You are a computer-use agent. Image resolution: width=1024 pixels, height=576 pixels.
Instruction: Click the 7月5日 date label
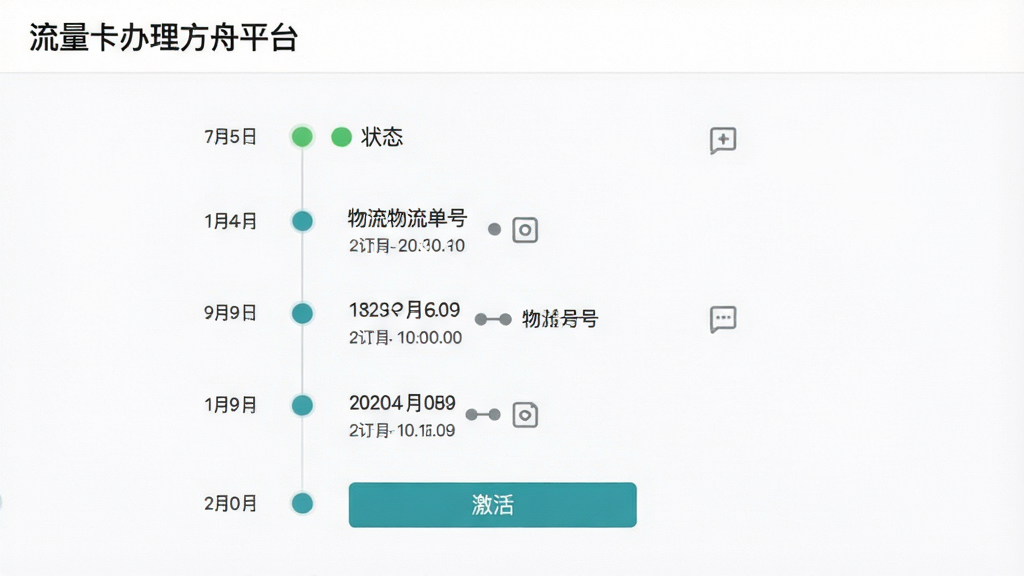(231, 137)
